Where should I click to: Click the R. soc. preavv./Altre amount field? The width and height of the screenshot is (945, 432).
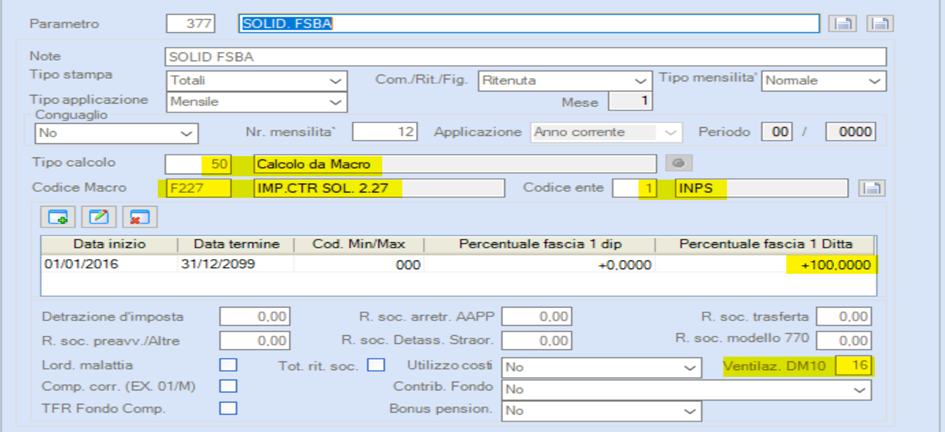[255, 340]
